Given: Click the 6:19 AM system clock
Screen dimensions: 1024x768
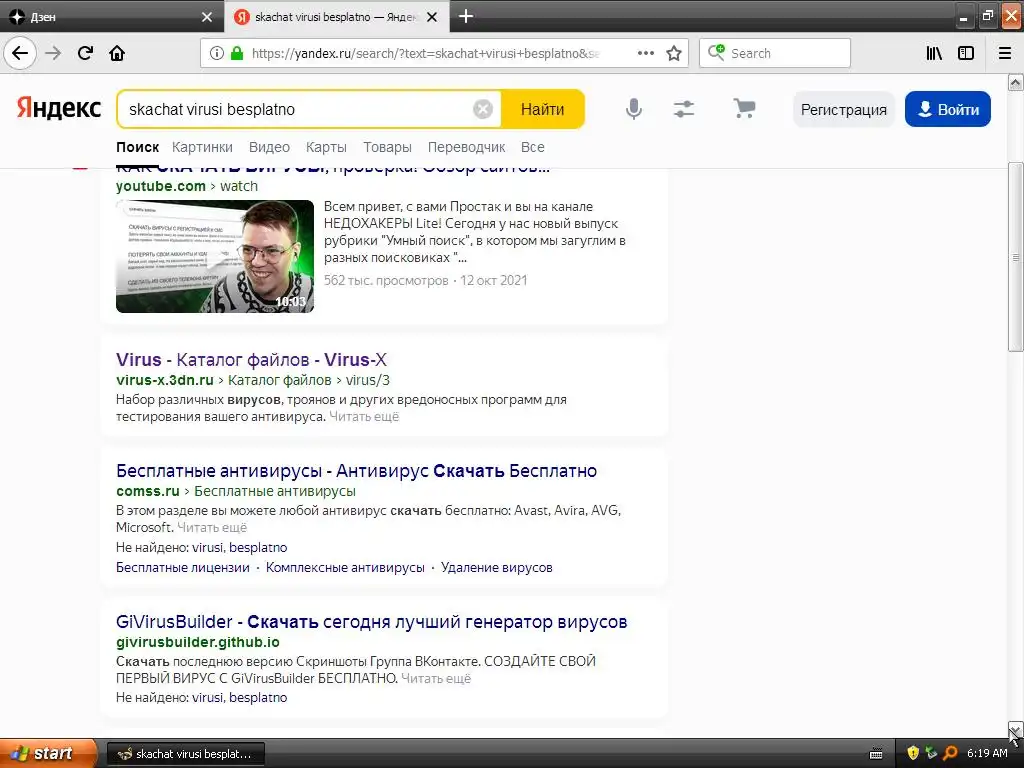Looking at the screenshot, I should 987,753.
